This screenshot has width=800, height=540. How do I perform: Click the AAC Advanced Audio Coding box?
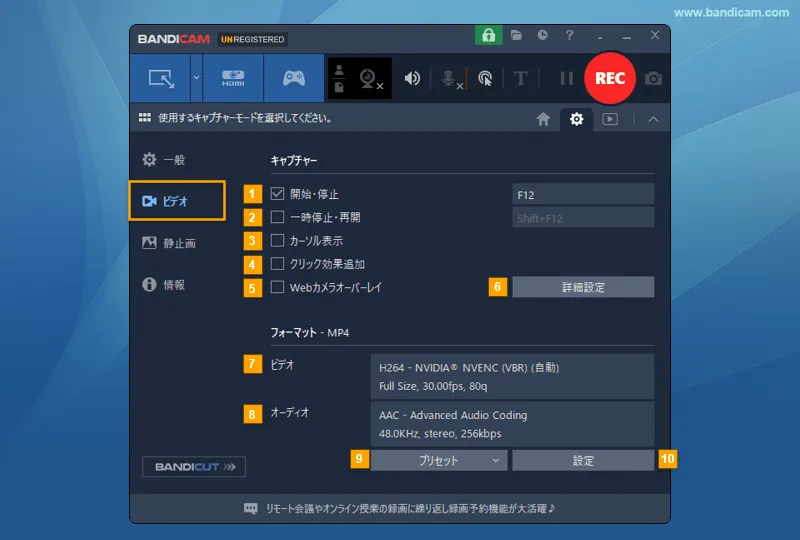[512, 424]
